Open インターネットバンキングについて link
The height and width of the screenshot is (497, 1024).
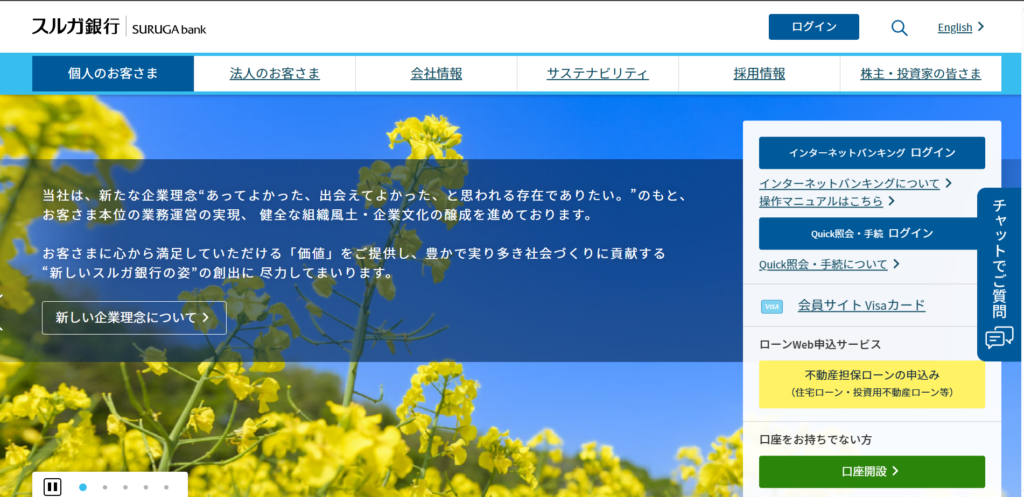click(855, 184)
